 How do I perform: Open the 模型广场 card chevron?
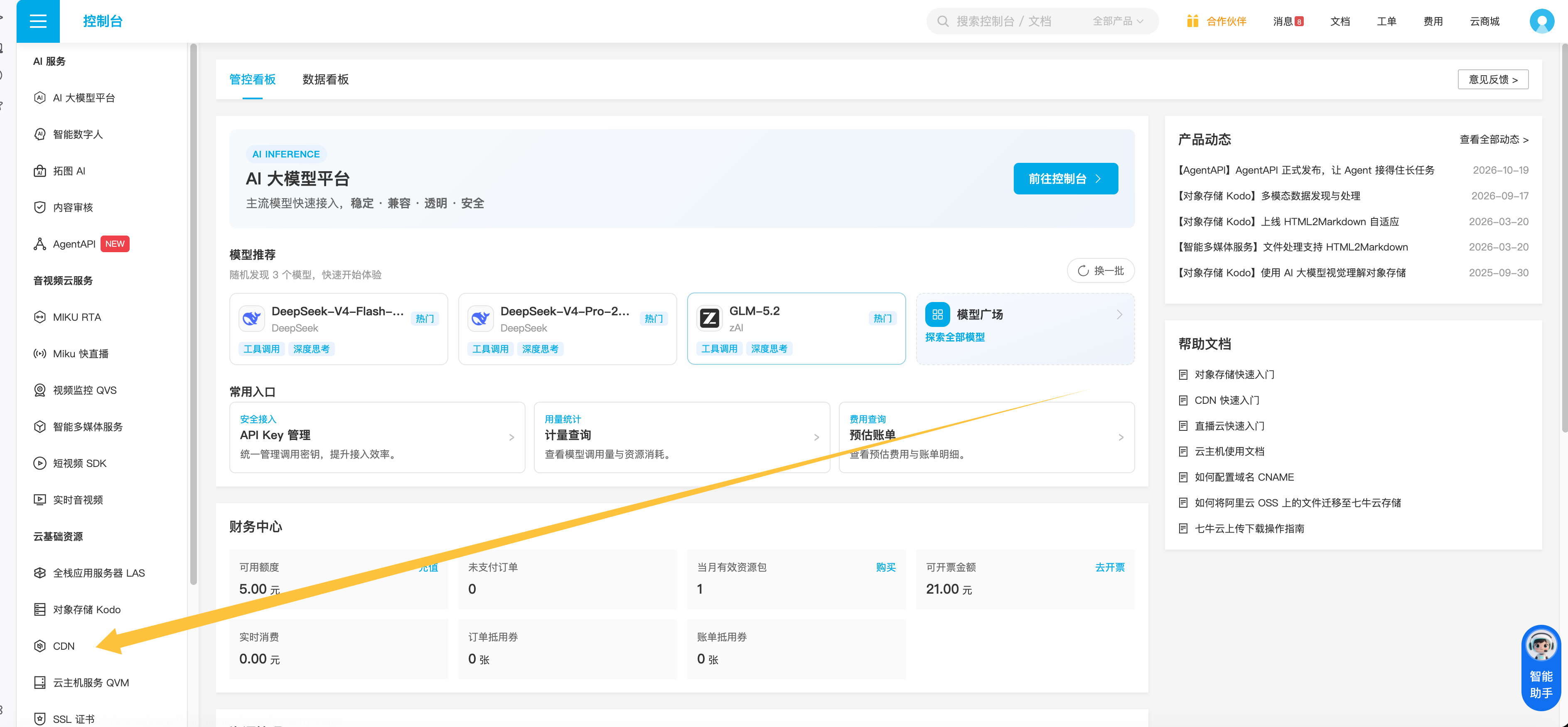(1119, 315)
